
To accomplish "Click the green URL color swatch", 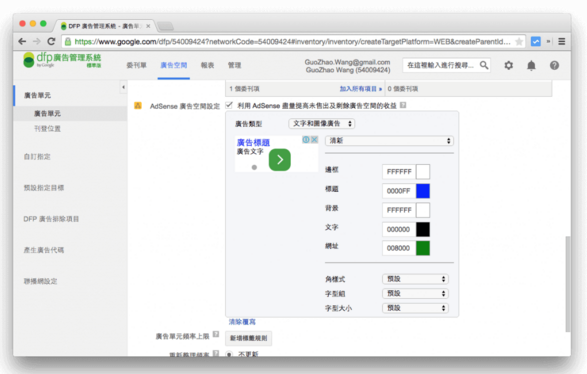I will (423, 248).
